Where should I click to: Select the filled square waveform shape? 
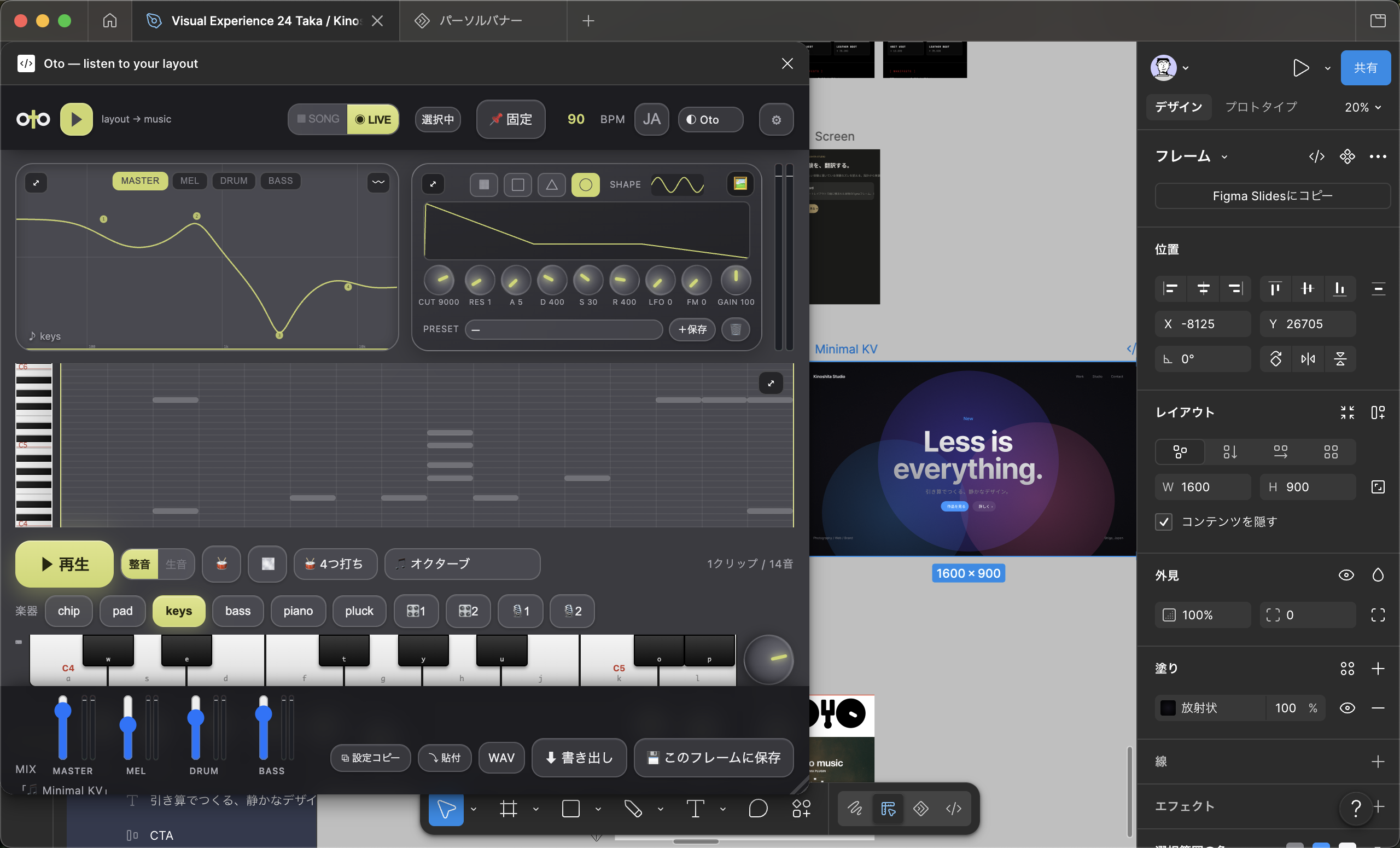(x=484, y=185)
